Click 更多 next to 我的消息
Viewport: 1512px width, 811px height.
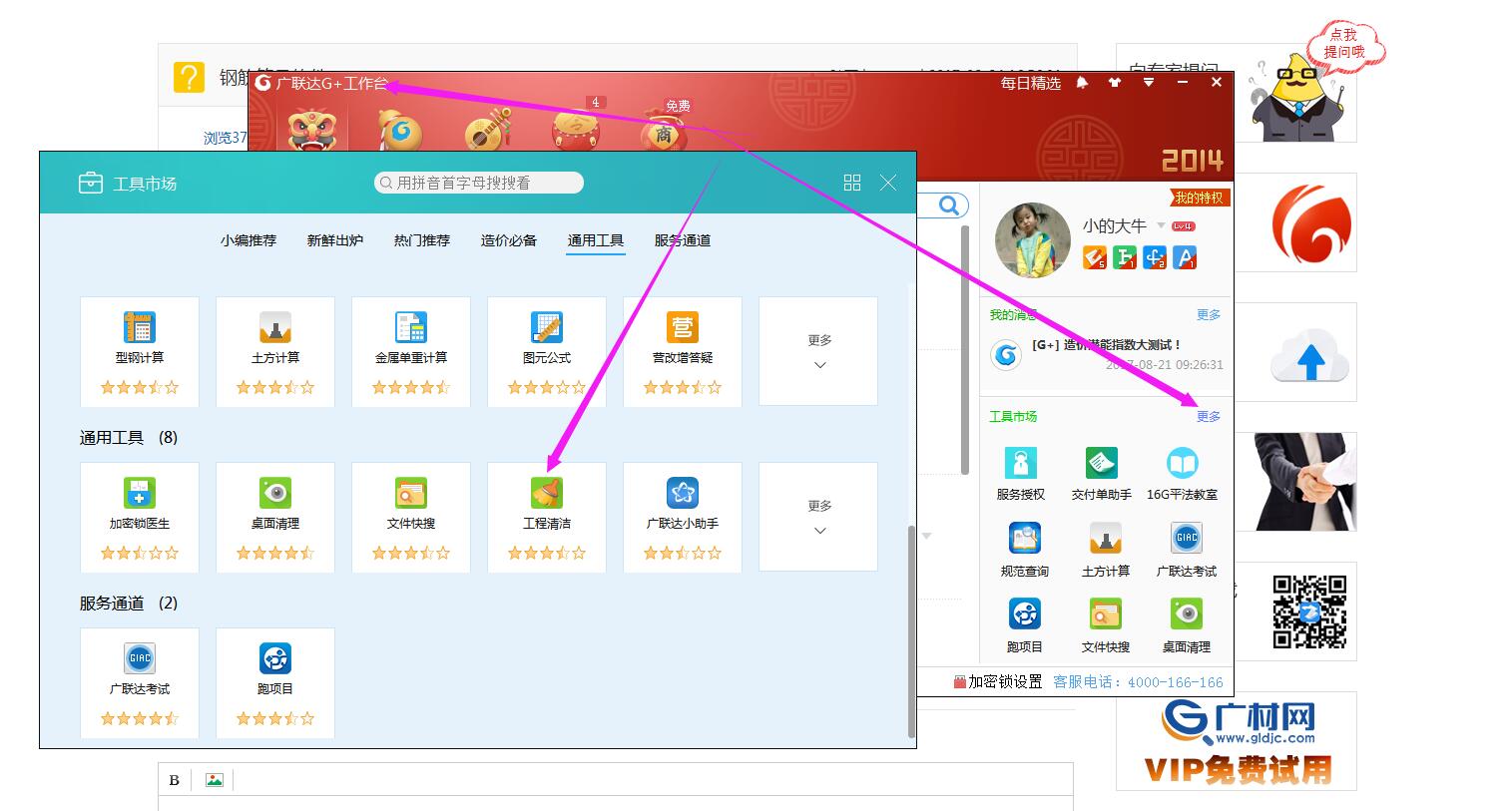tap(1209, 315)
